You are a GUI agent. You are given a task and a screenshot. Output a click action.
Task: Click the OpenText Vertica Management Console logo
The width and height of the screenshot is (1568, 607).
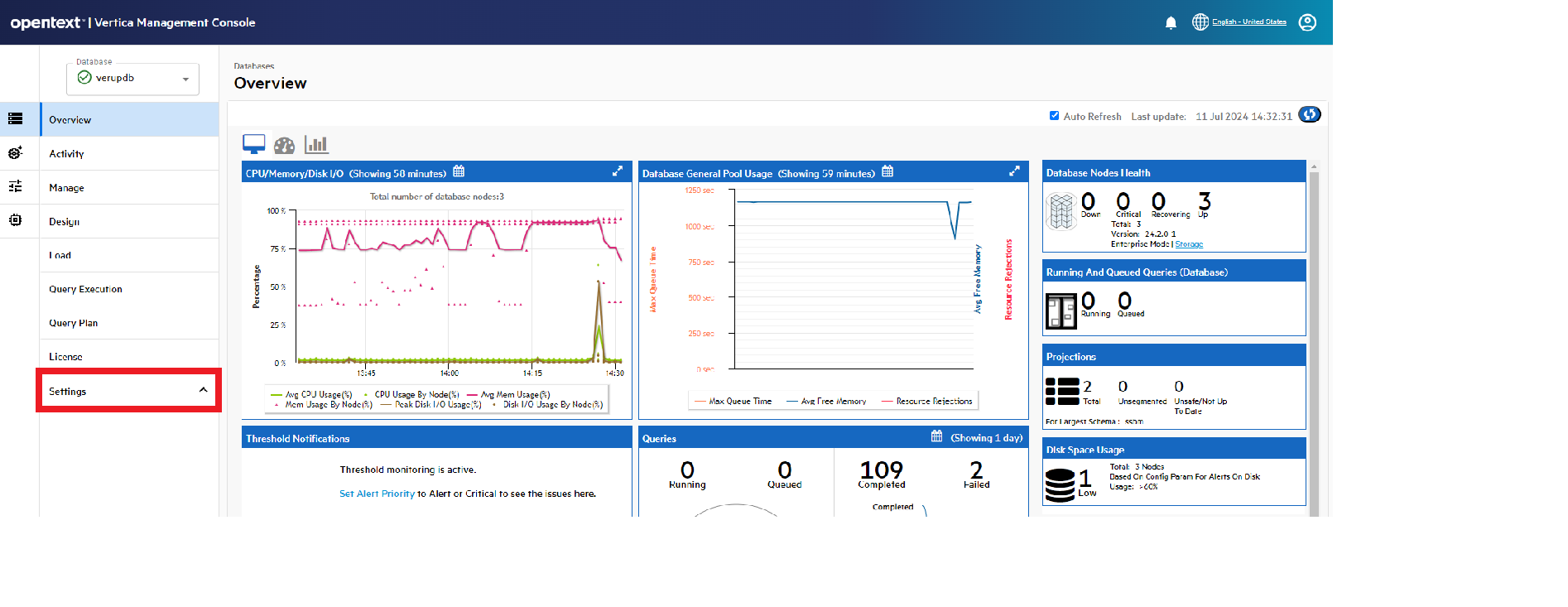pos(132,22)
